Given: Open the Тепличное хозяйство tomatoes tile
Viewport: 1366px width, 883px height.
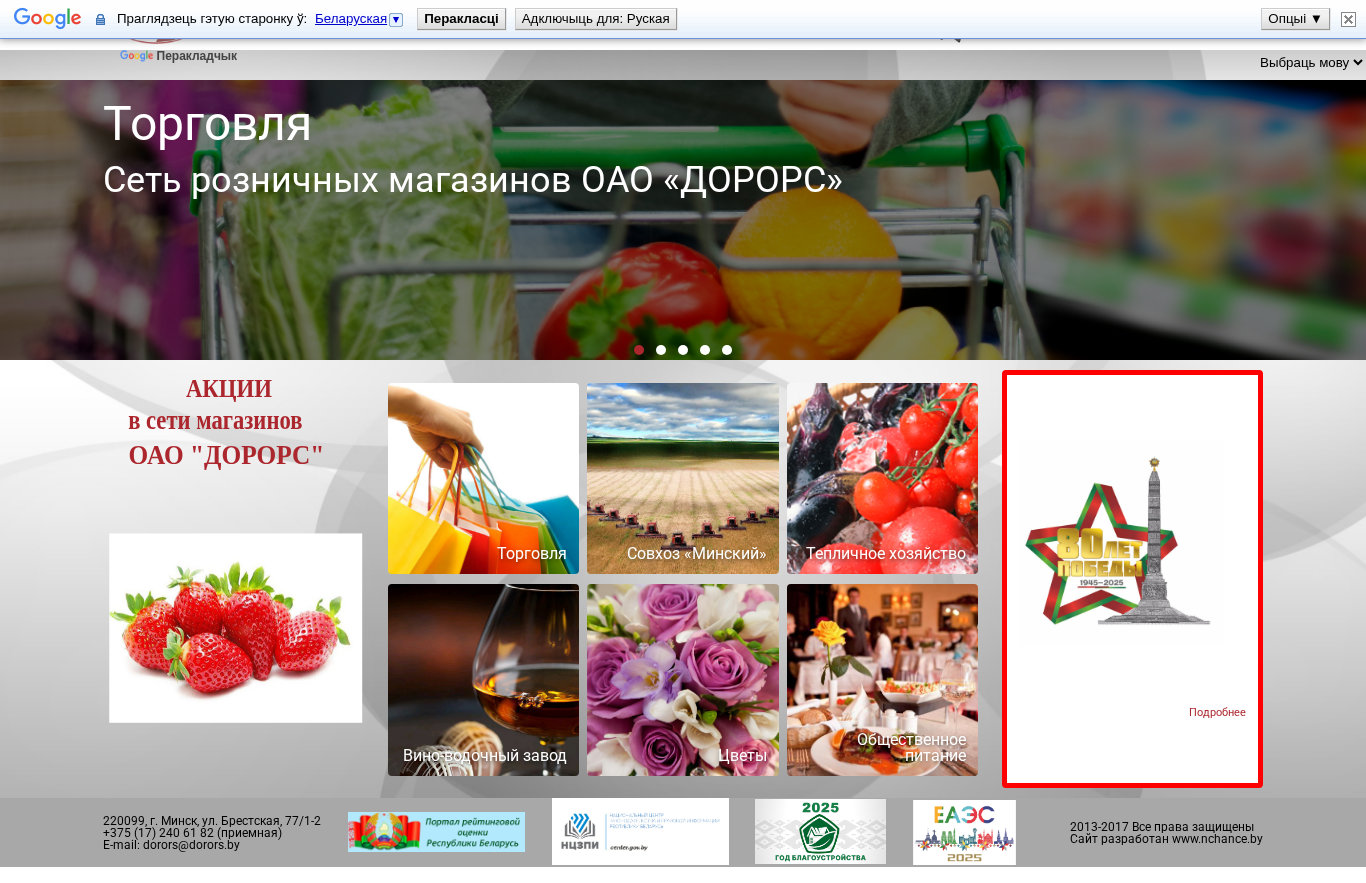Looking at the screenshot, I should point(882,478).
